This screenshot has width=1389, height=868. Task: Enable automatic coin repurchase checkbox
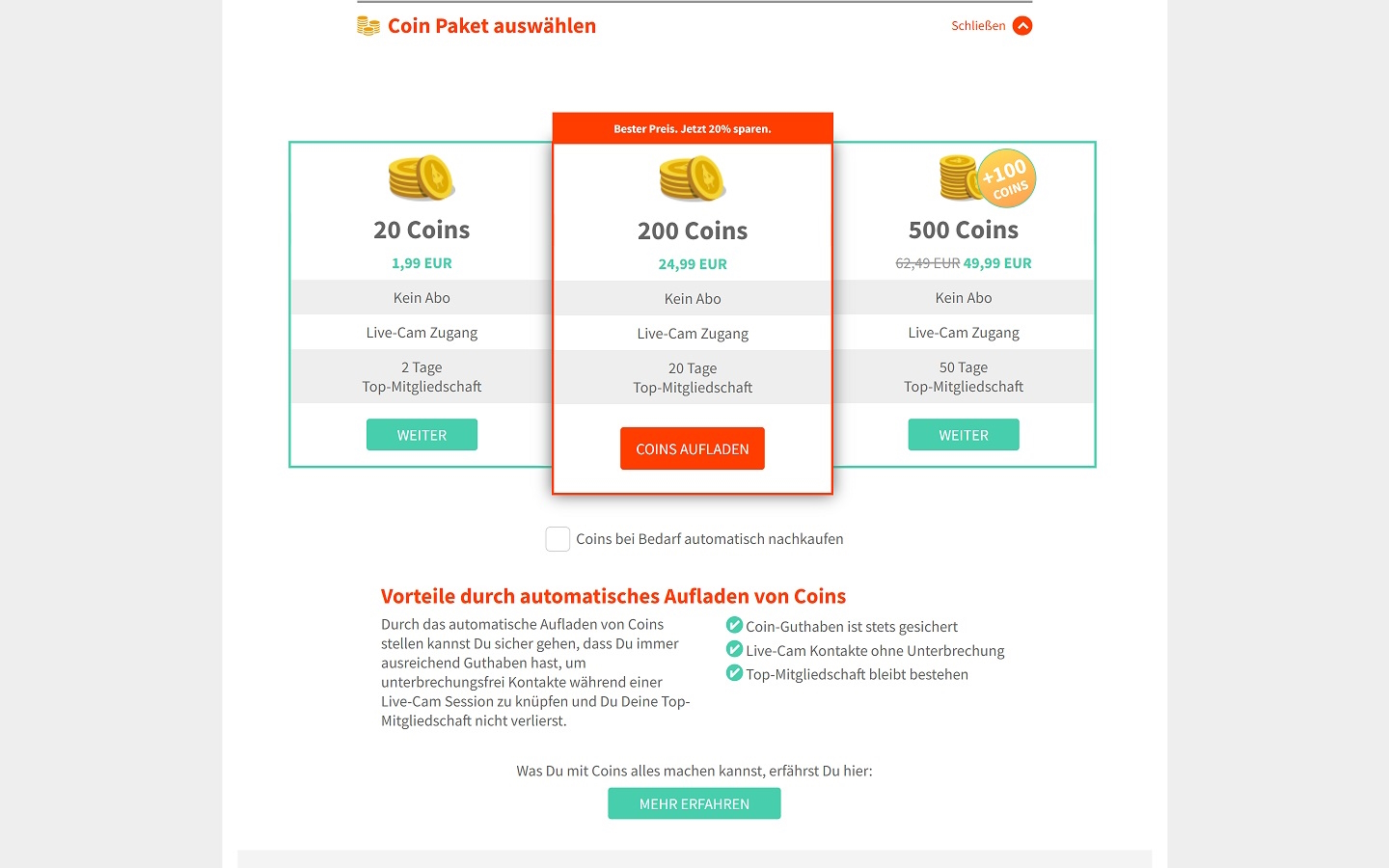(558, 539)
